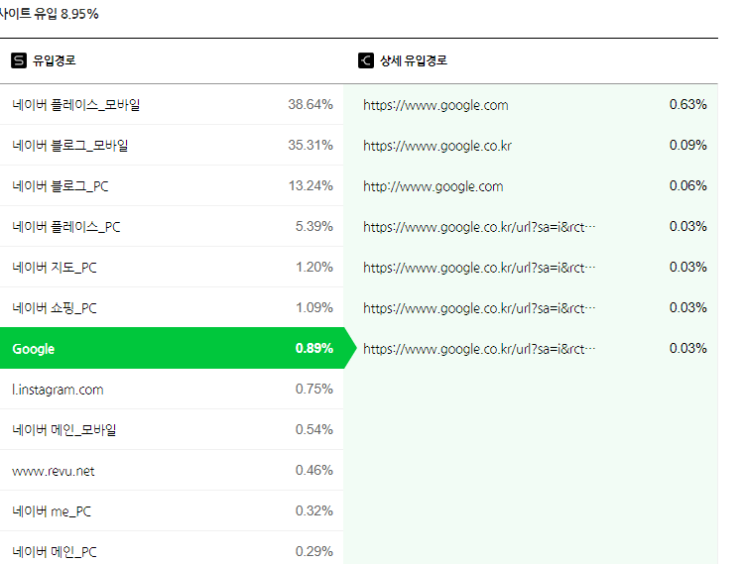The height and width of the screenshot is (564, 743).
Task: Click the 0.63% detail value
Action: (688, 104)
